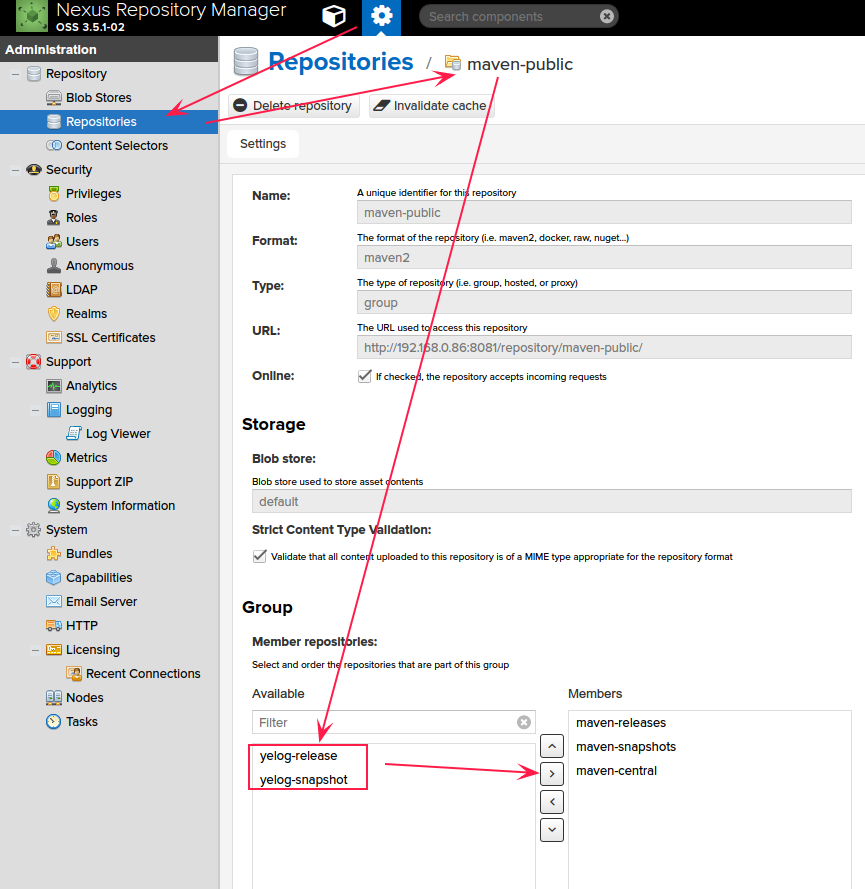Collapse the Support tree node
The image size is (865, 889).
coord(15,362)
